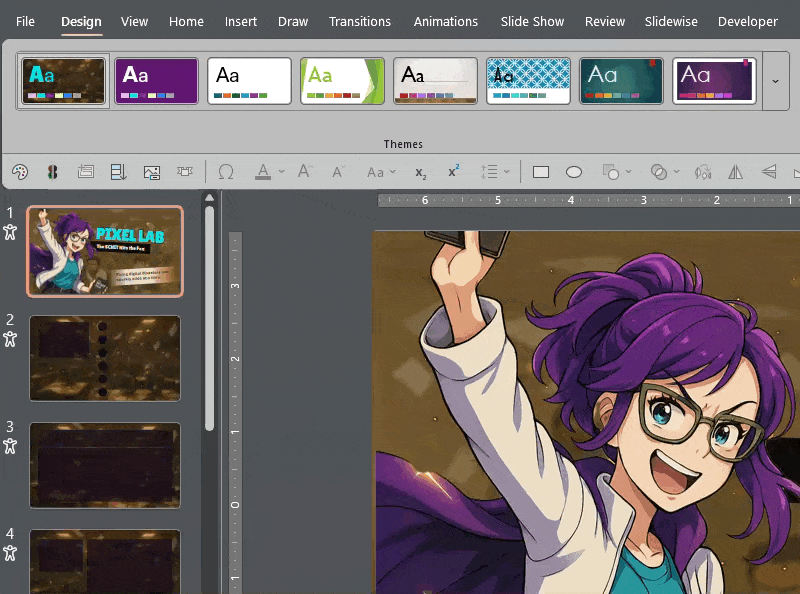Increase font size with the large A icon

(303, 172)
